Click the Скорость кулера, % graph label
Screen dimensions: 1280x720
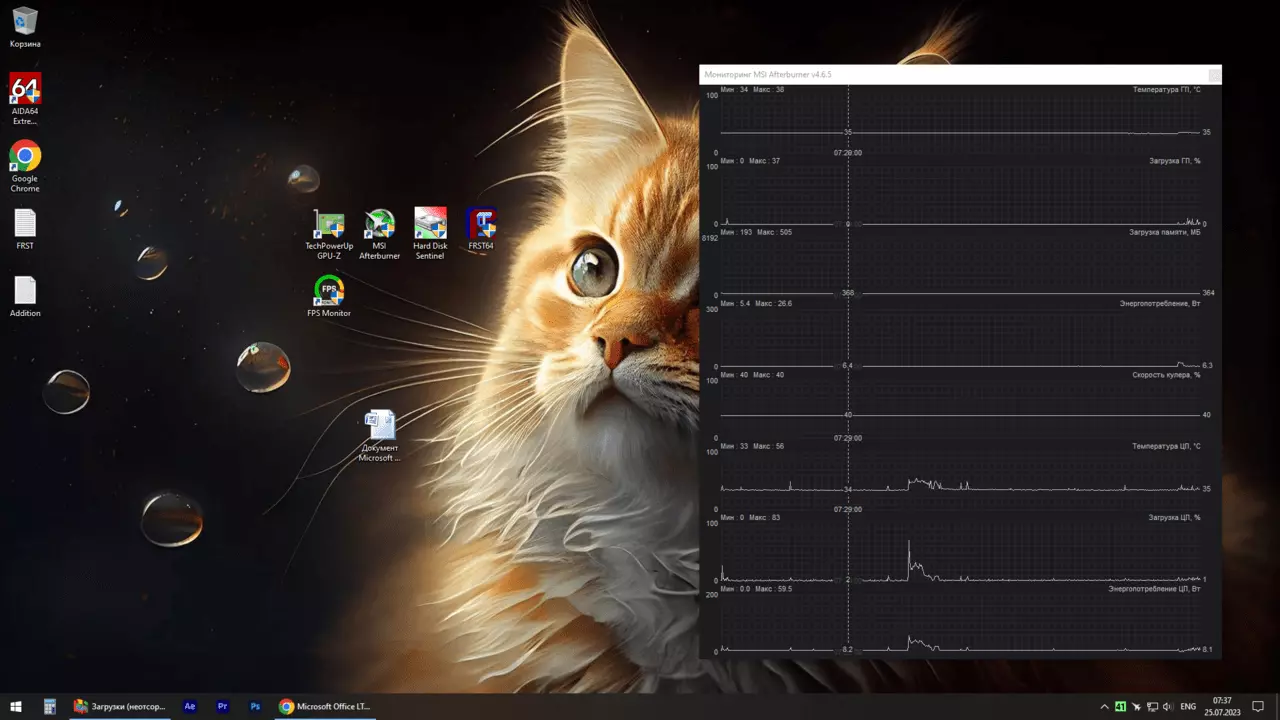click(1166, 374)
